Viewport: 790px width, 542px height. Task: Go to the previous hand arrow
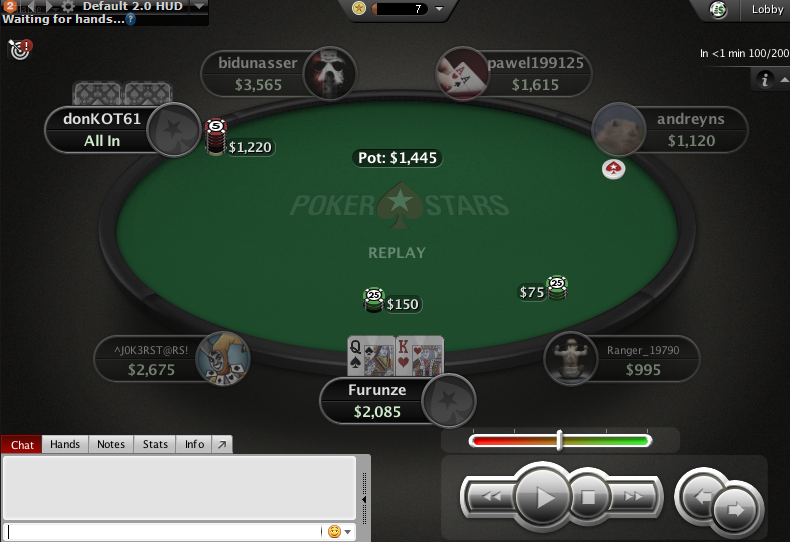701,497
